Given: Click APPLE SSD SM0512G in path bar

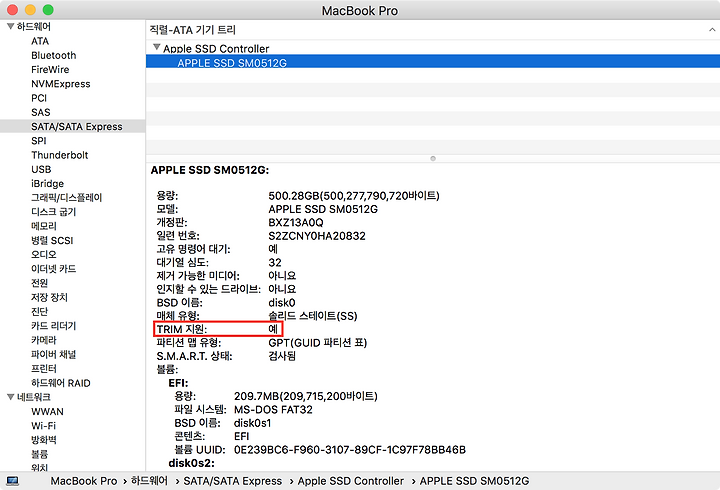Looking at the screenshot, I should pyautogui.click(x=474, y=481).
